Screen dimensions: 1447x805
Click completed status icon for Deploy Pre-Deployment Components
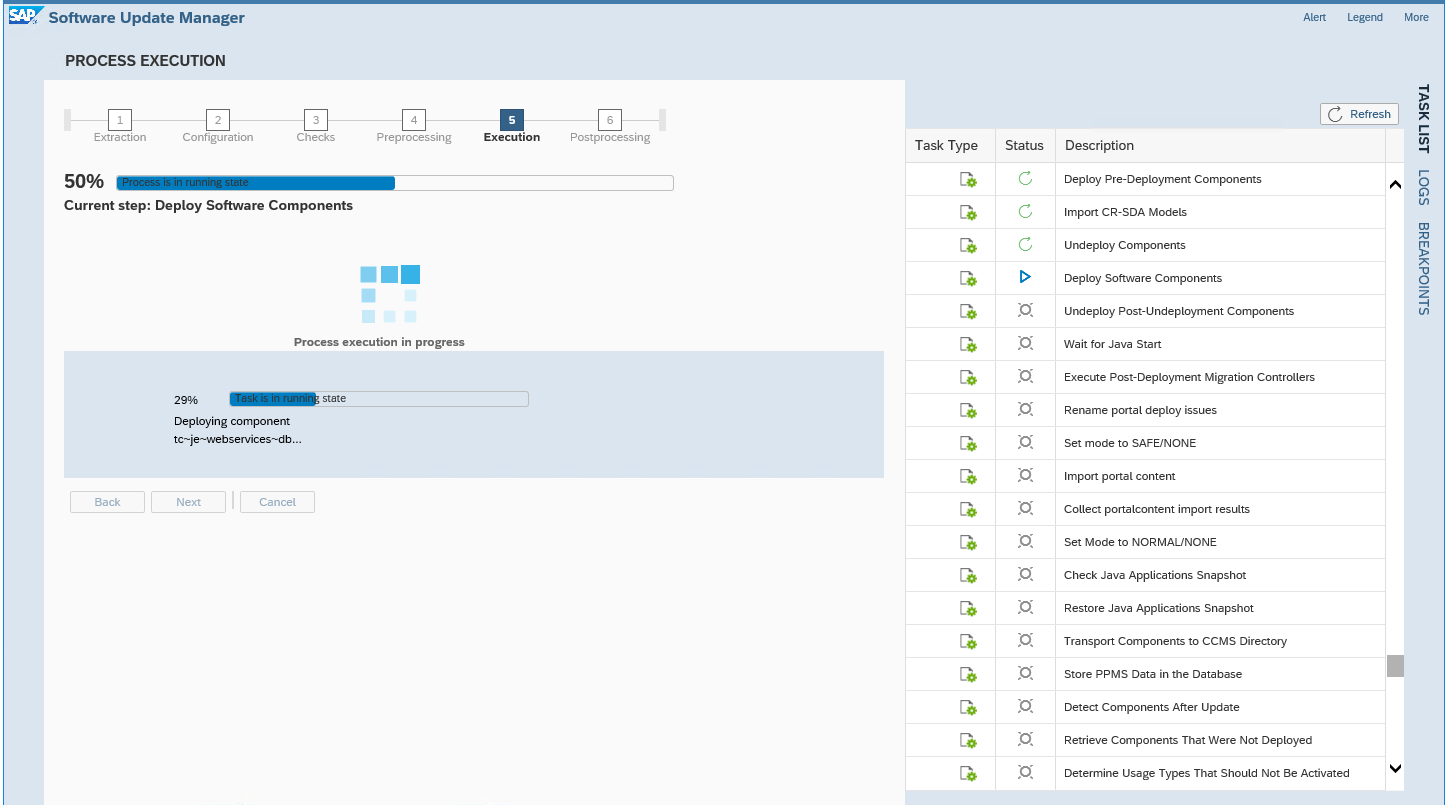pyautogui.click(x=1025, y=179)
